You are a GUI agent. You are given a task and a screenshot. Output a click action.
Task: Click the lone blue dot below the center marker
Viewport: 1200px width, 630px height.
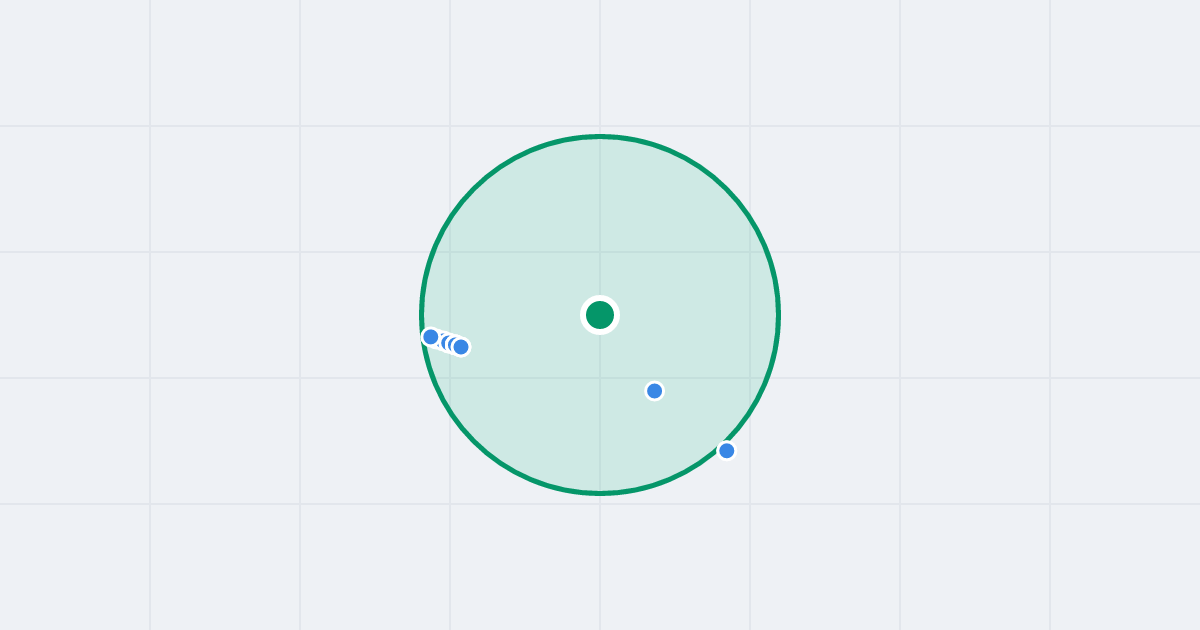click(655, 391)
